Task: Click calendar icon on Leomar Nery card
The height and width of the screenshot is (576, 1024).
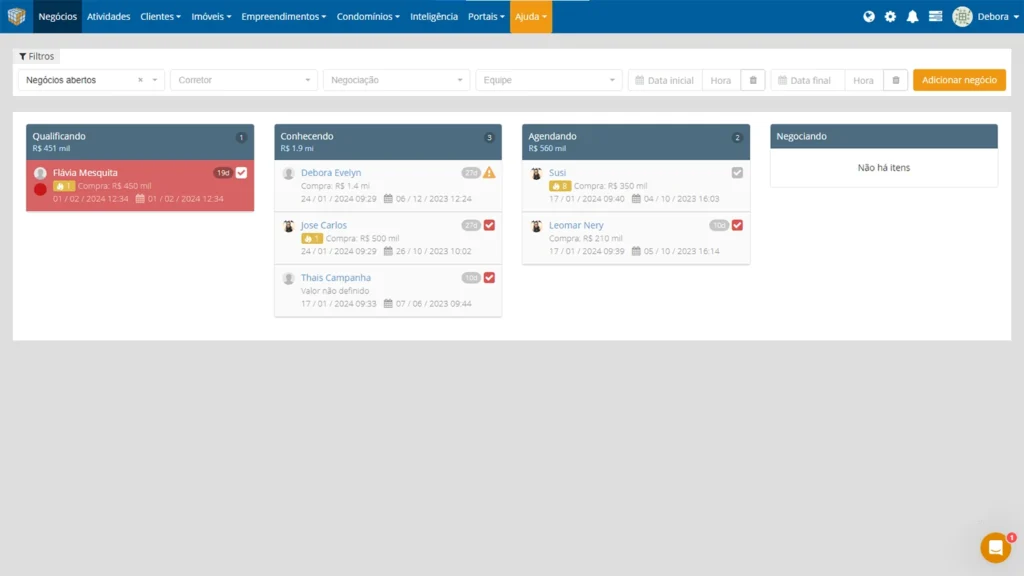Action: point(636,251)
